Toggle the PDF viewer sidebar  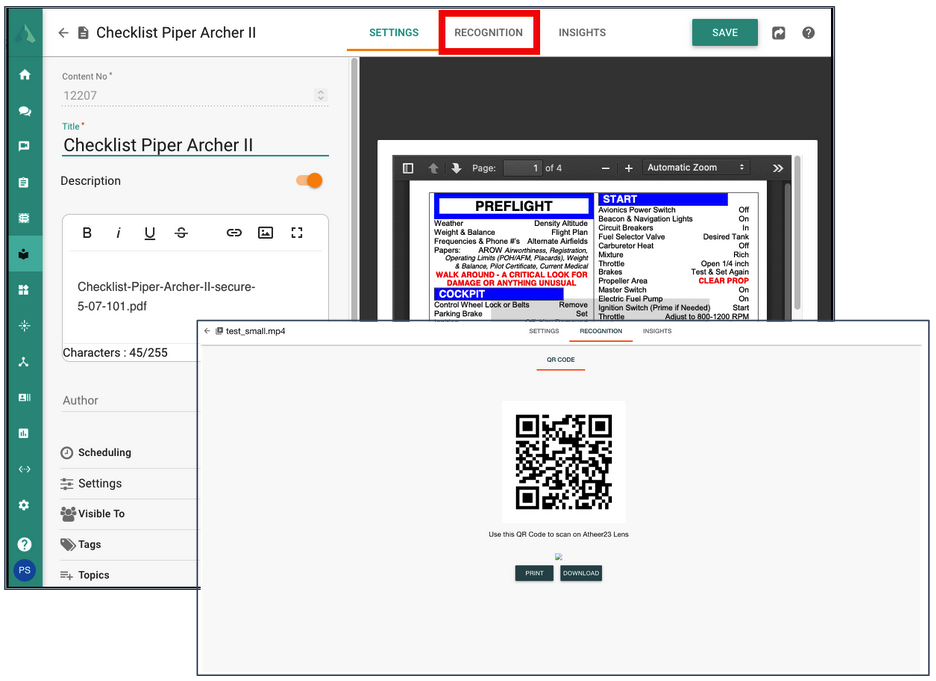click(408, 168)
